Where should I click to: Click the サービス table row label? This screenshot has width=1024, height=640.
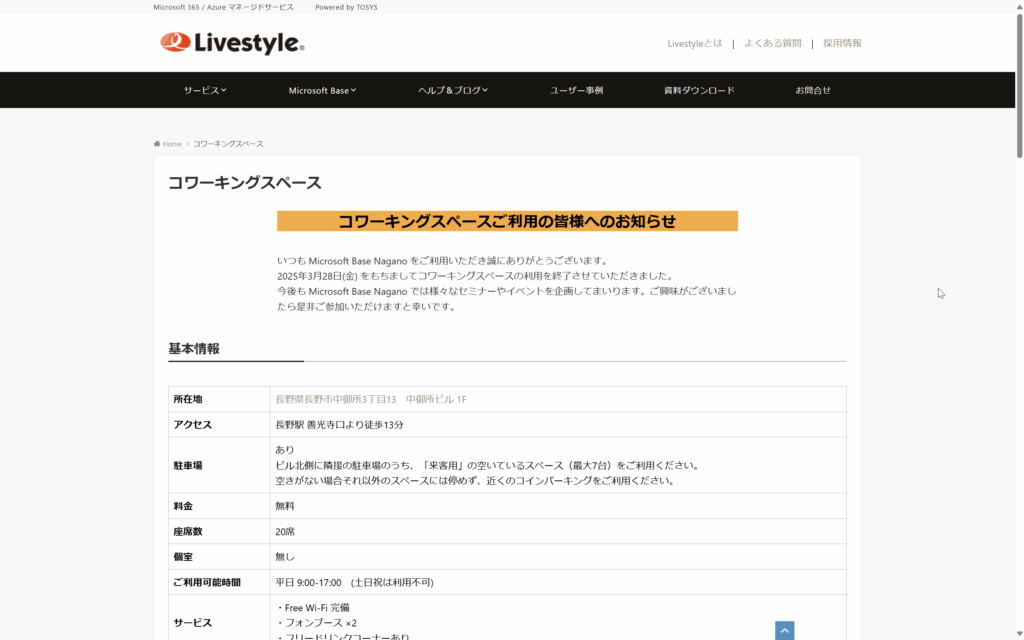[193, 623]
